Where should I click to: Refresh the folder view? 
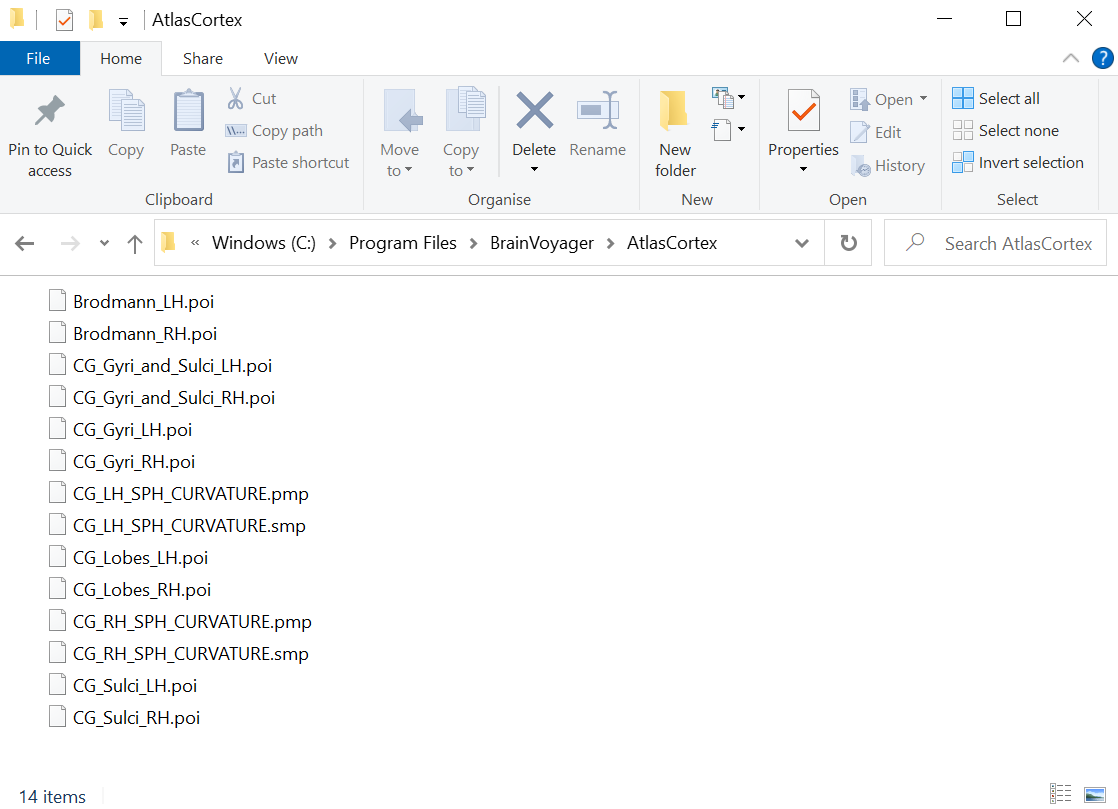[x=847, y=242]
